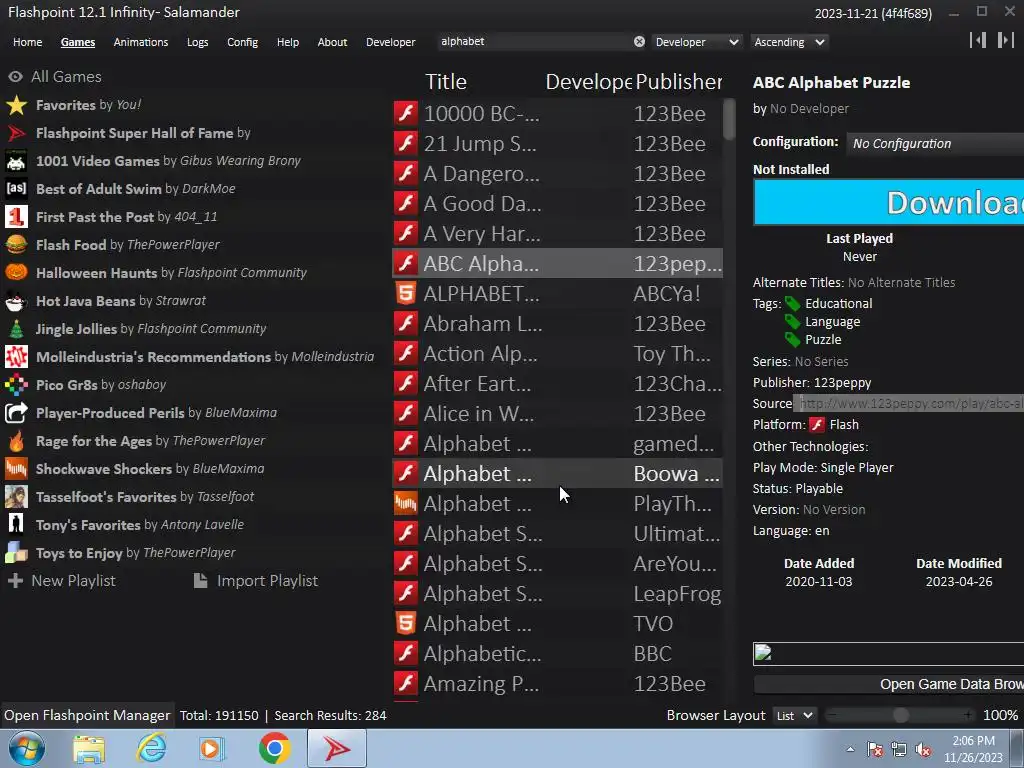This screenshot has height=768, width=1024.
Task: Open the Ascending order dropdown
Action: (x=790, y=42)
